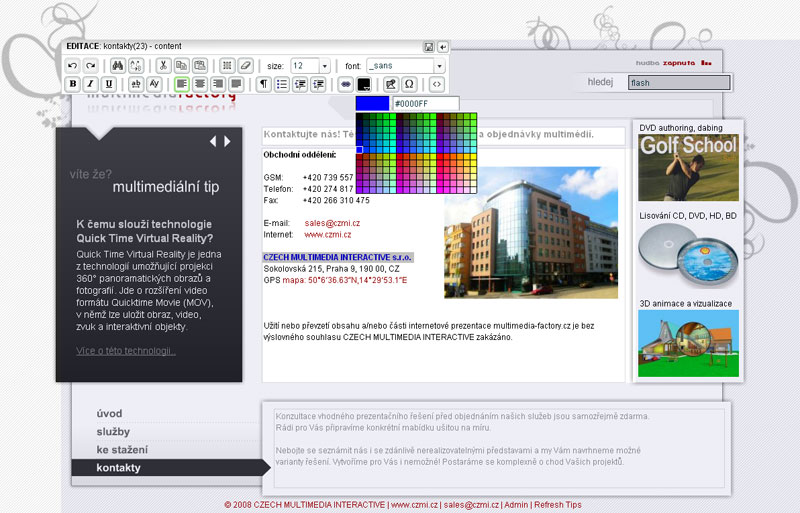Align text to the right
This screenshot has width=800, height=513.
pyautogui.click(x=218, y=84)
